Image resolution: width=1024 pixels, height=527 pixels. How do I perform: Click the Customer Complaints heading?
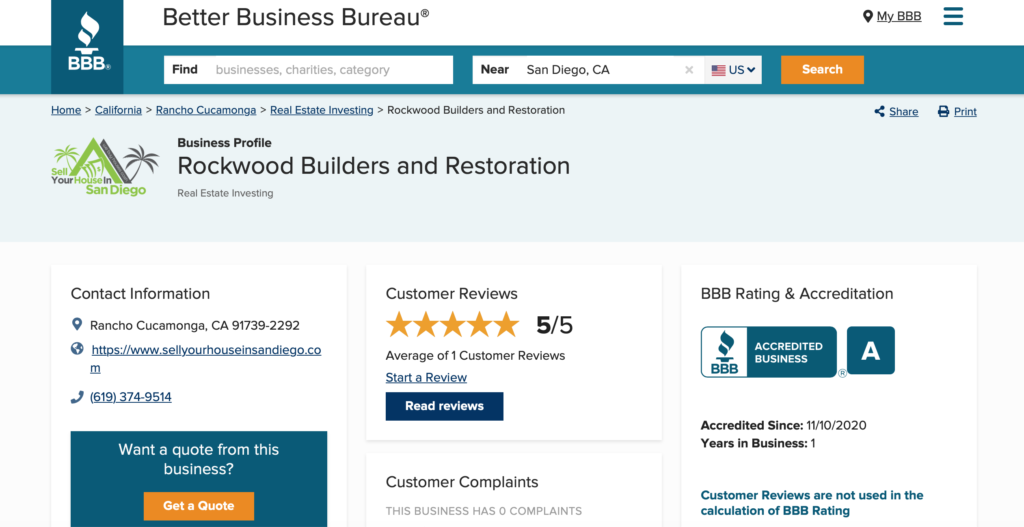(462, 482)
